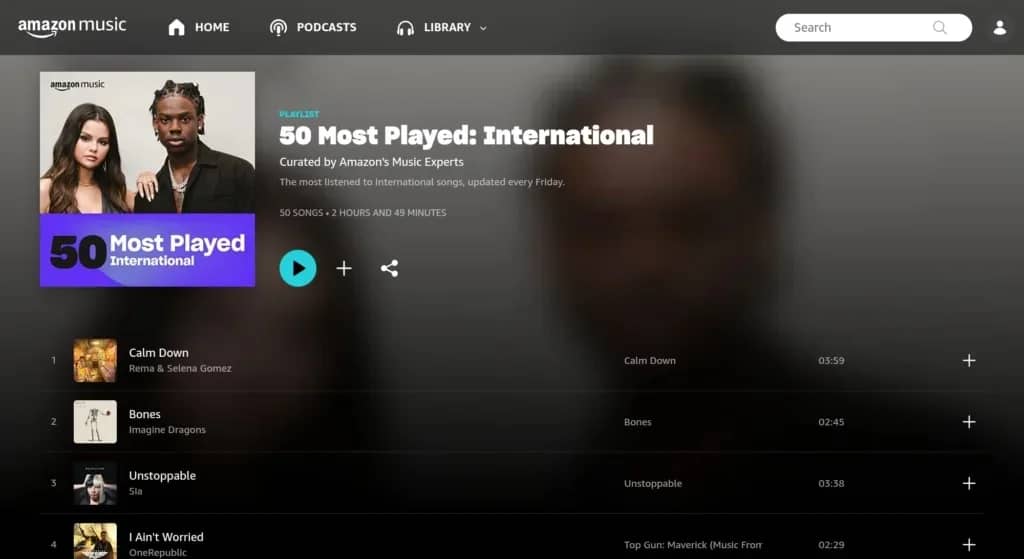Click the podcast microphone icon
This screenshot has height=559, width=1024.
tap(278, 27)
